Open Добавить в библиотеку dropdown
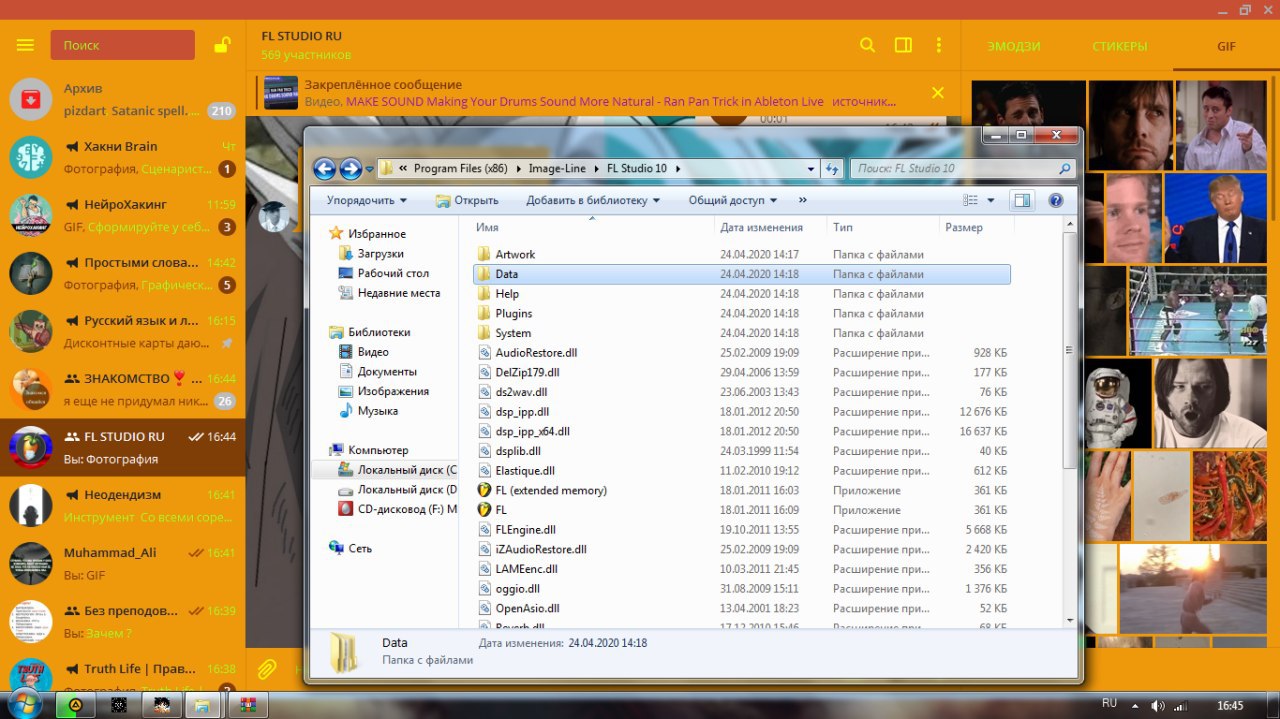 [x=593, y=200]
